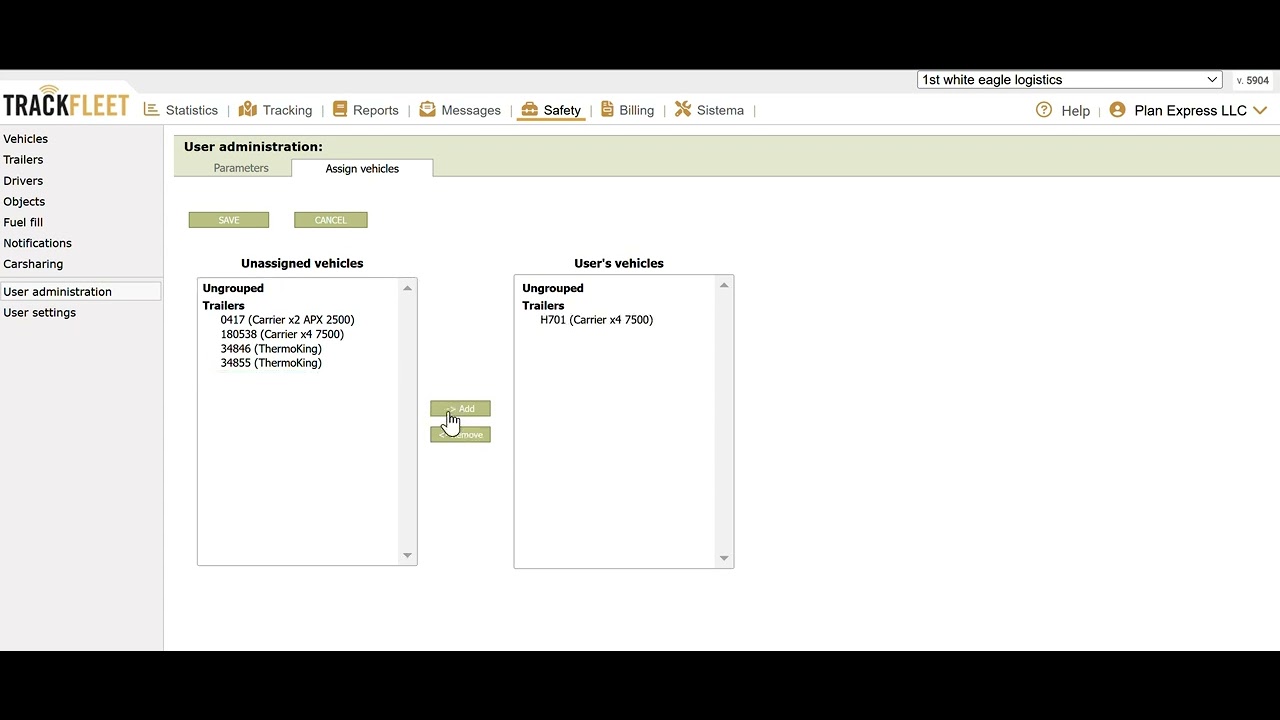Click the TrackFleet logo
The height and width of the screenshot is (720, 1280).
(66, 102)
